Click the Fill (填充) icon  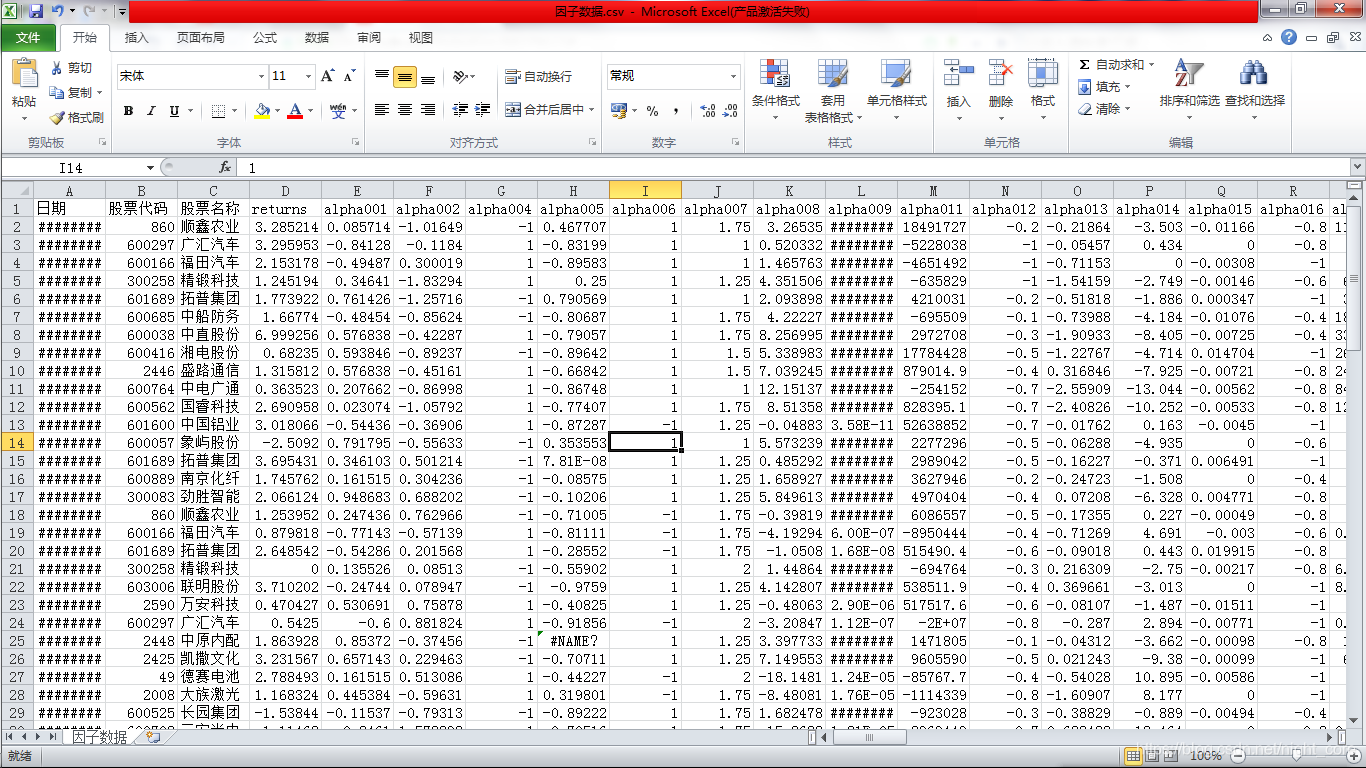(x=1085, y=87)
